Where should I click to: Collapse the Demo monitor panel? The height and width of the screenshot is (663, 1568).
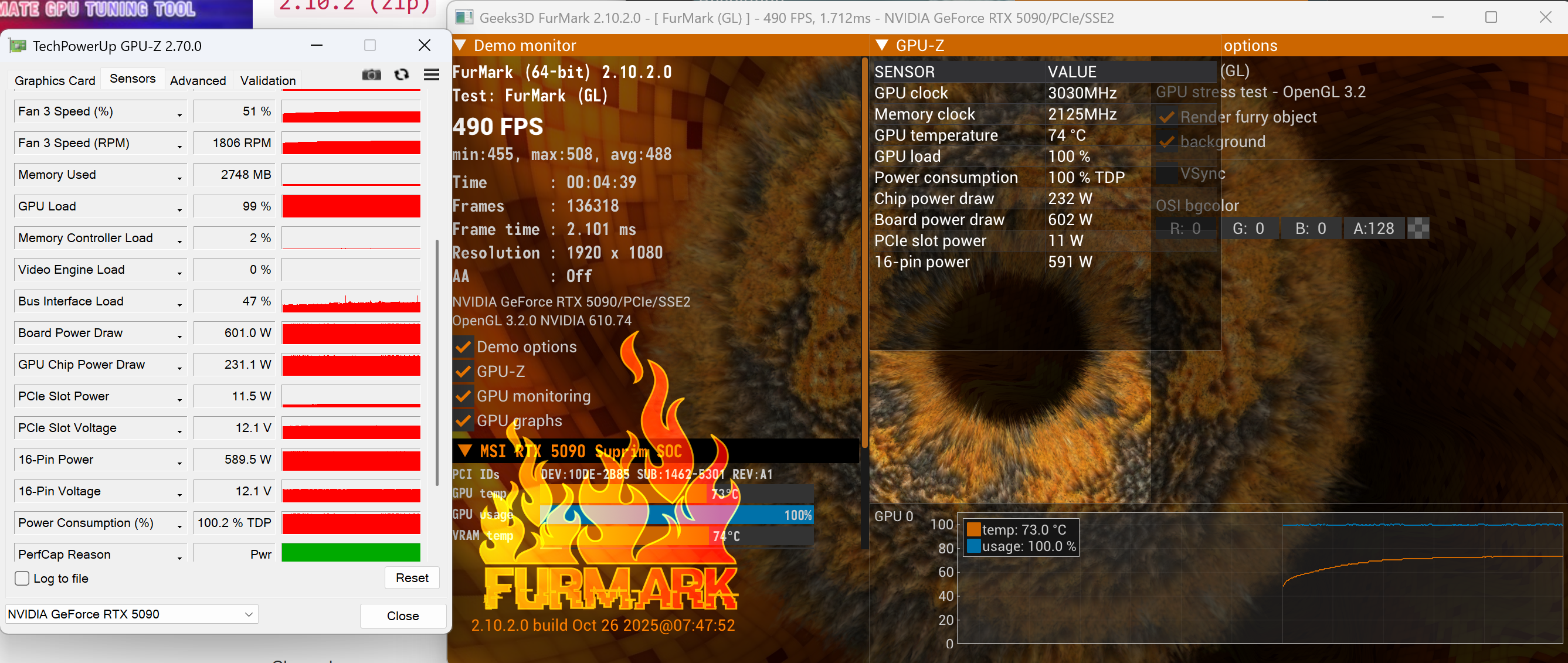tap(460, 46)
